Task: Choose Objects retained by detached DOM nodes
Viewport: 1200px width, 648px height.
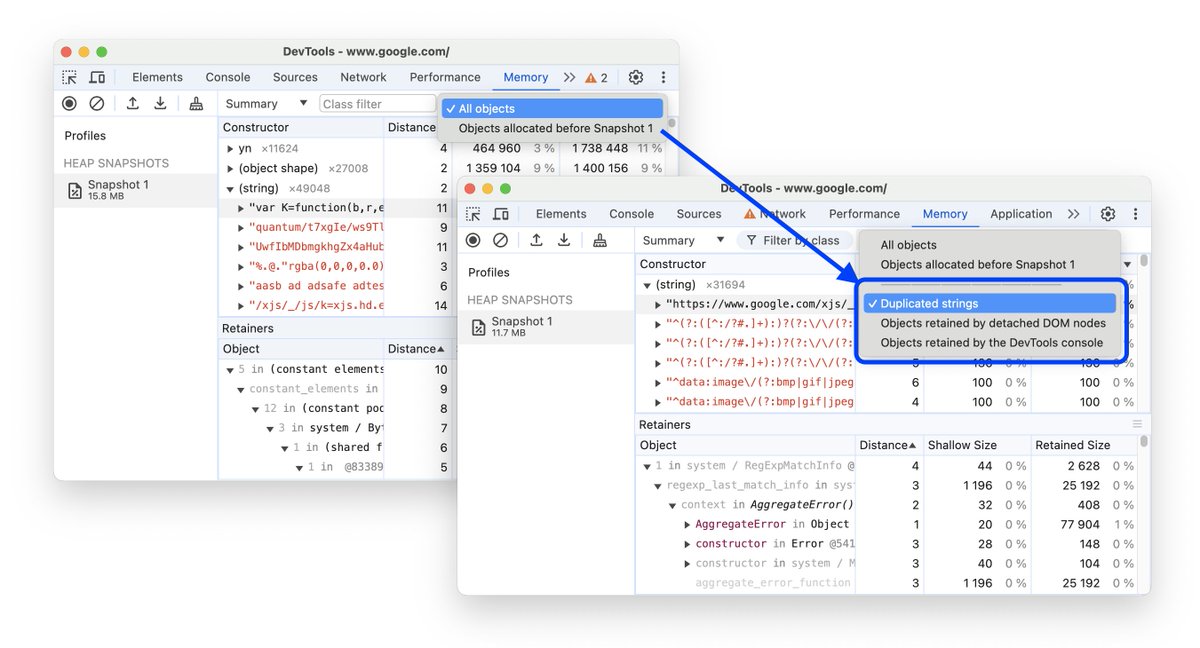Action: pos(992,322)
